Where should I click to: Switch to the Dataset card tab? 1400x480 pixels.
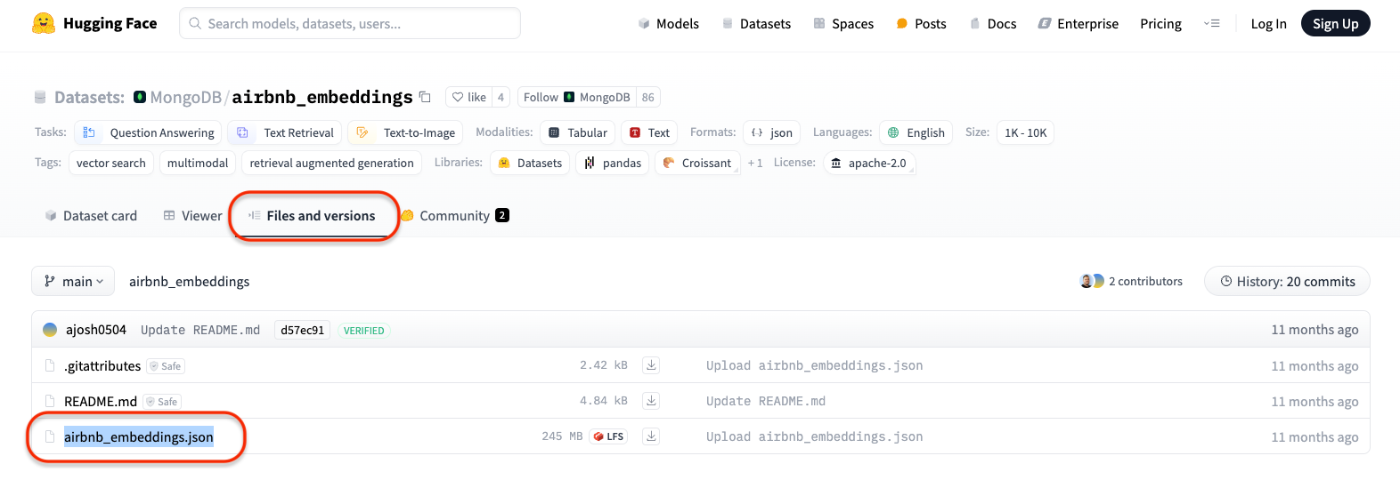[91, 216]
